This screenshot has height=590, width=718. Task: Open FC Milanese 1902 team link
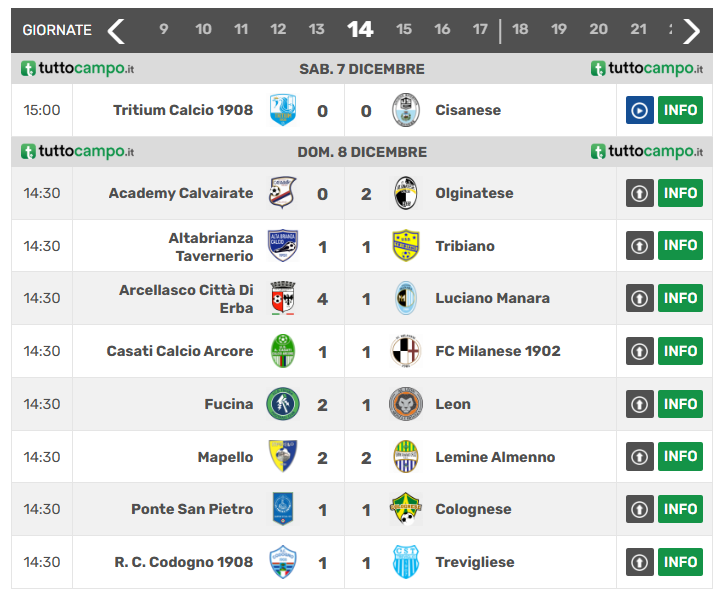tap(498, 351)
